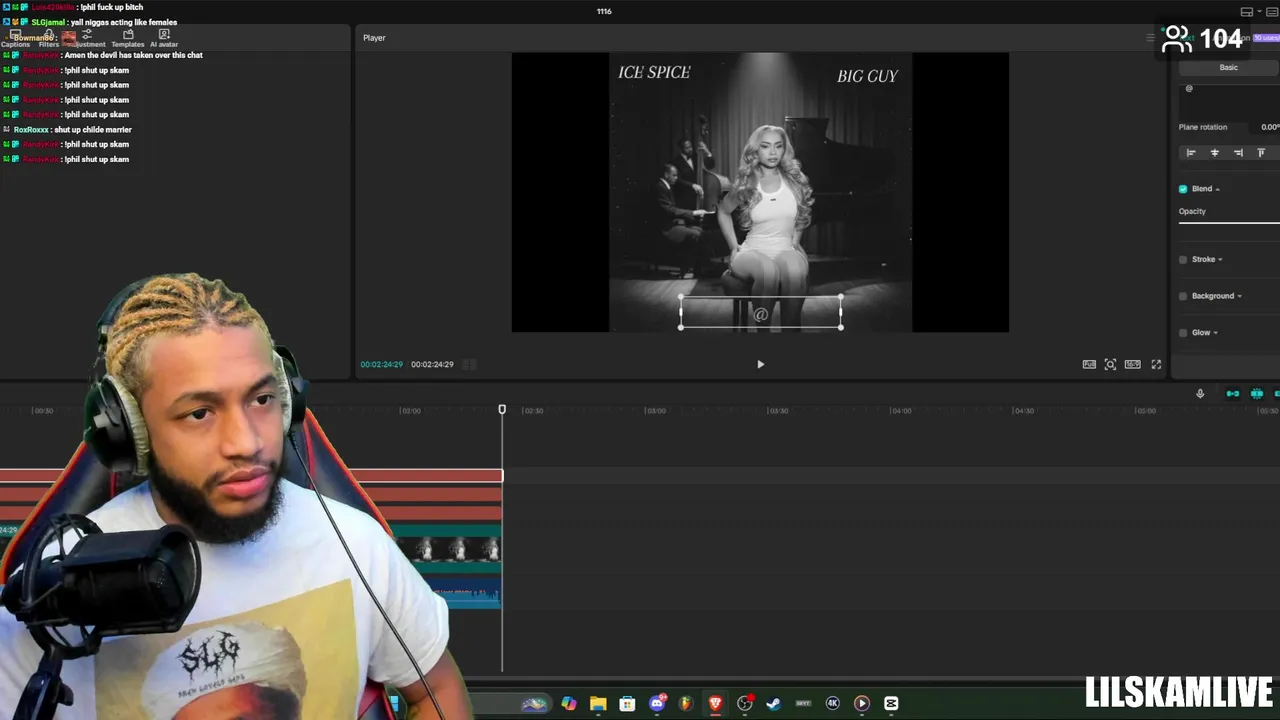This screenshot has width=1280, height=720.
Task: Disable the Blend checkbox
Action: click(1183, 189)
